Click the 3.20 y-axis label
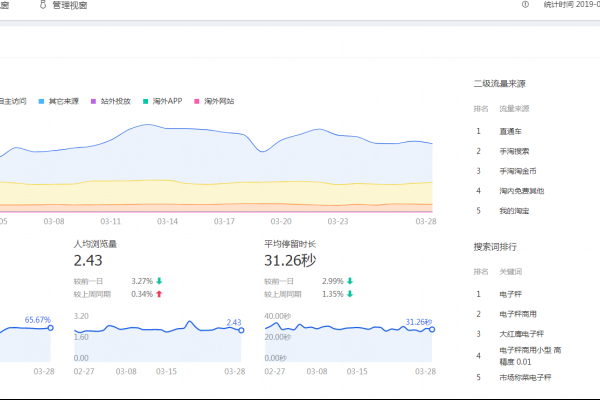600x400 pixels. [81, 316]
